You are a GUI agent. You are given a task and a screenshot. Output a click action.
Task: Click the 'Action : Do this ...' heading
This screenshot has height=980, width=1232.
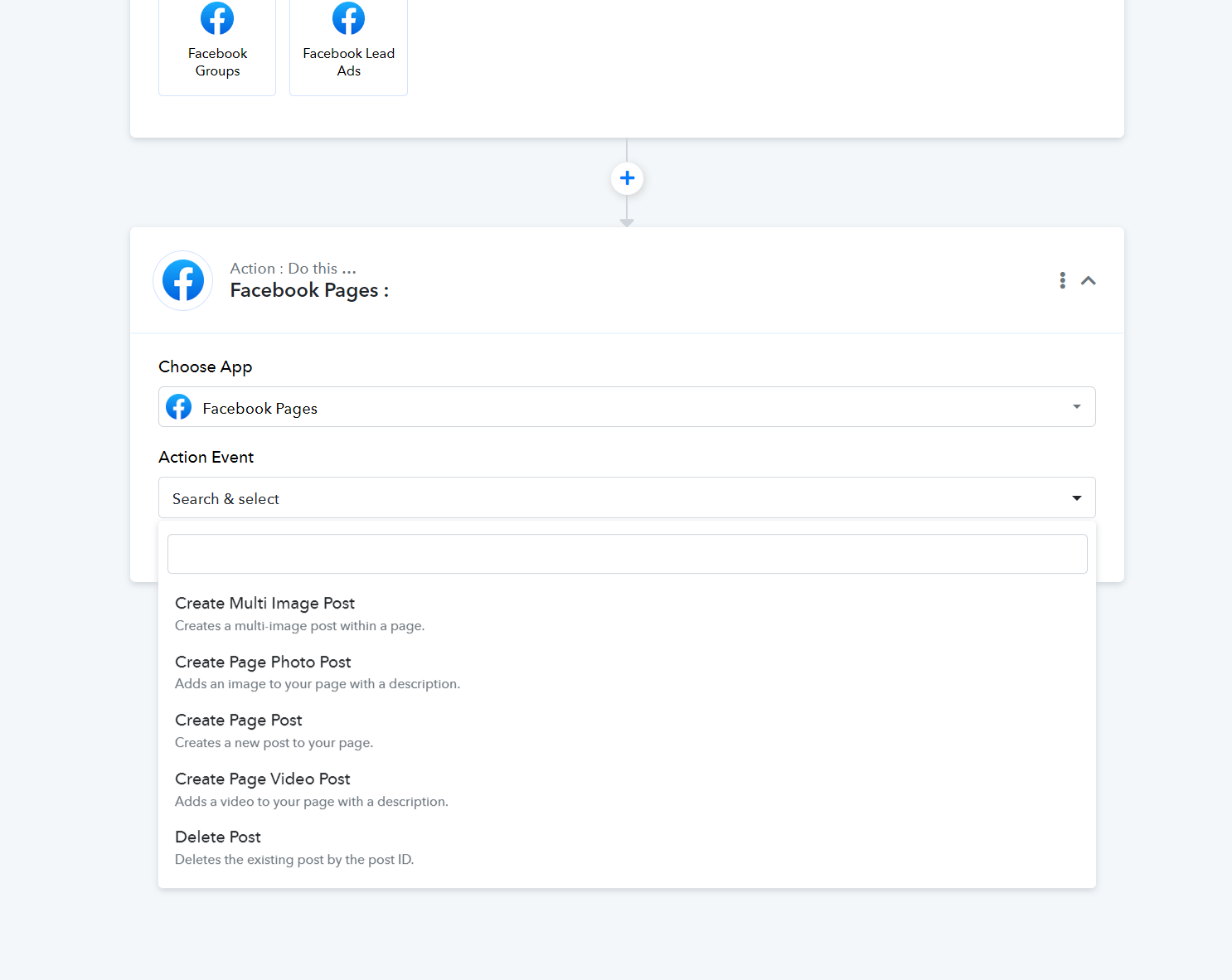[x=293, y=269]
